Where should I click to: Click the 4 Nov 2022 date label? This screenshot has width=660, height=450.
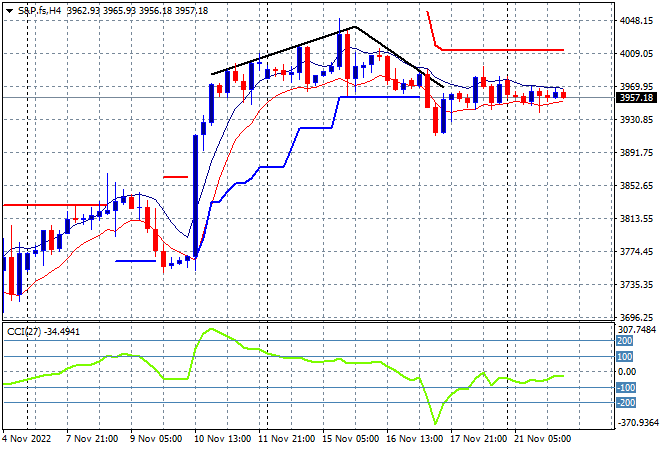[27, 439]
